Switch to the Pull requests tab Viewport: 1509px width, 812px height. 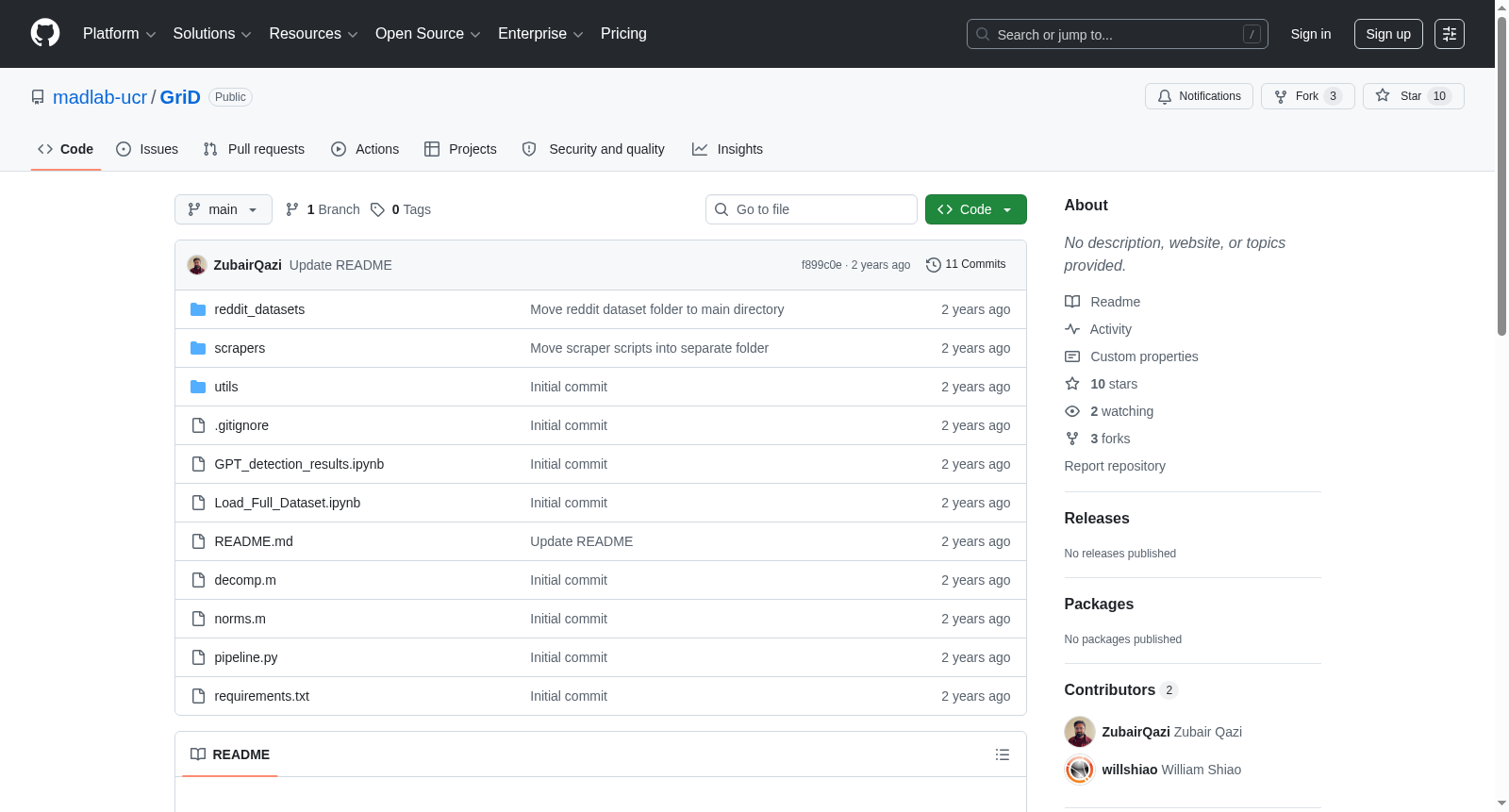coord(254,149)
